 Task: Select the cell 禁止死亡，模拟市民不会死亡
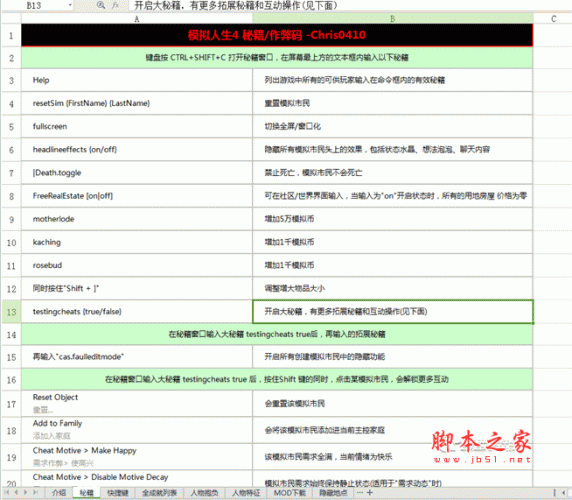tap(393, 173)
